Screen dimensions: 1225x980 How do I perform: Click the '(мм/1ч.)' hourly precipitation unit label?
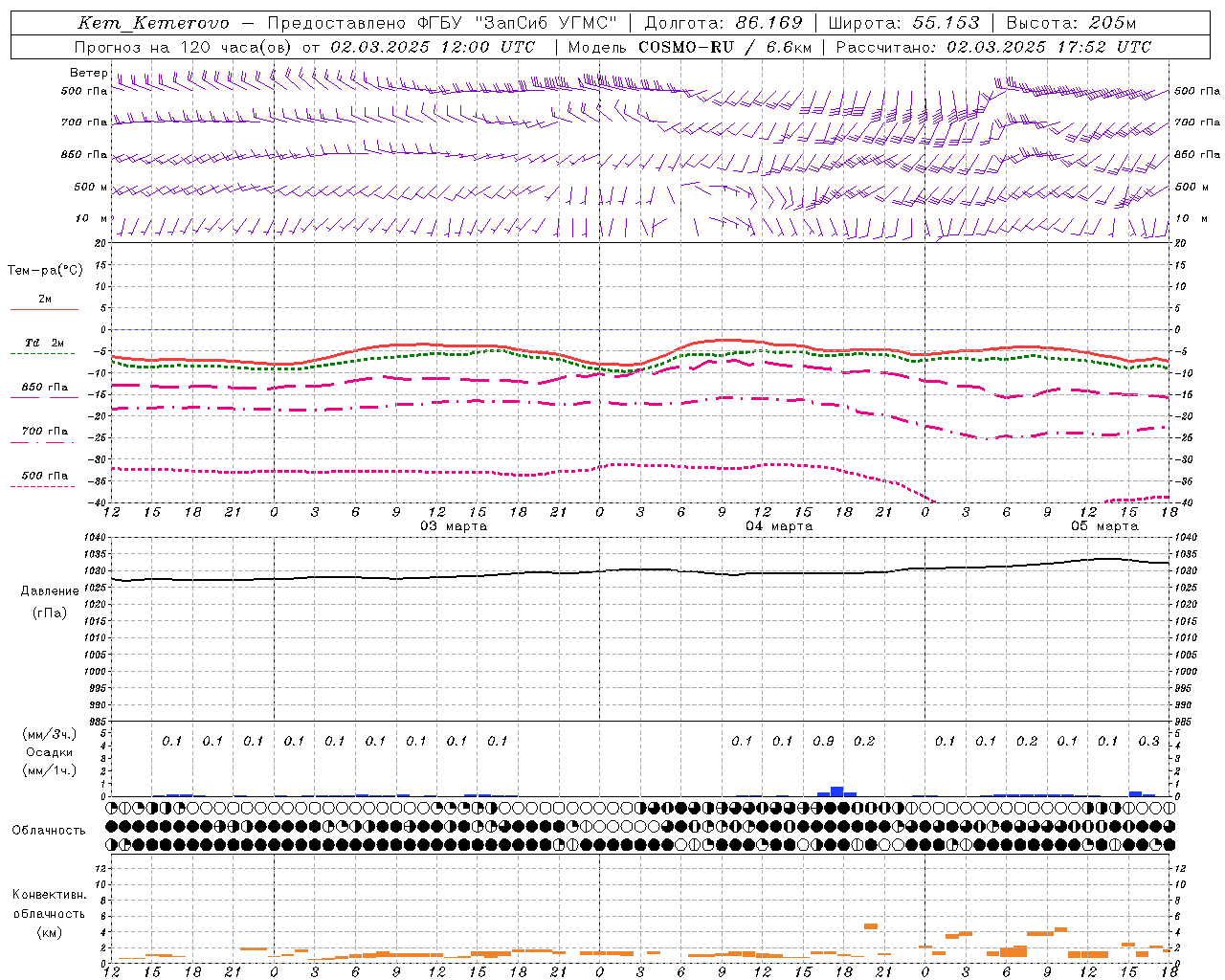[x=51, y=770]
